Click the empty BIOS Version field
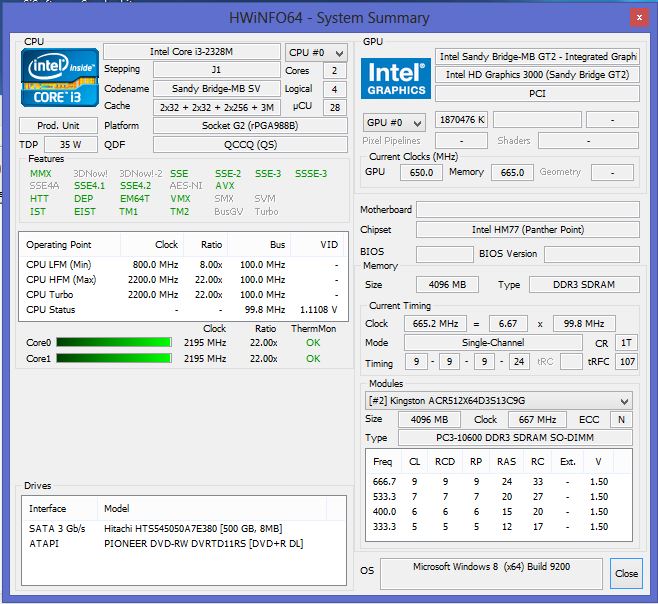The image size is (658, 604). pyautogui.click(x=592, y=254)
